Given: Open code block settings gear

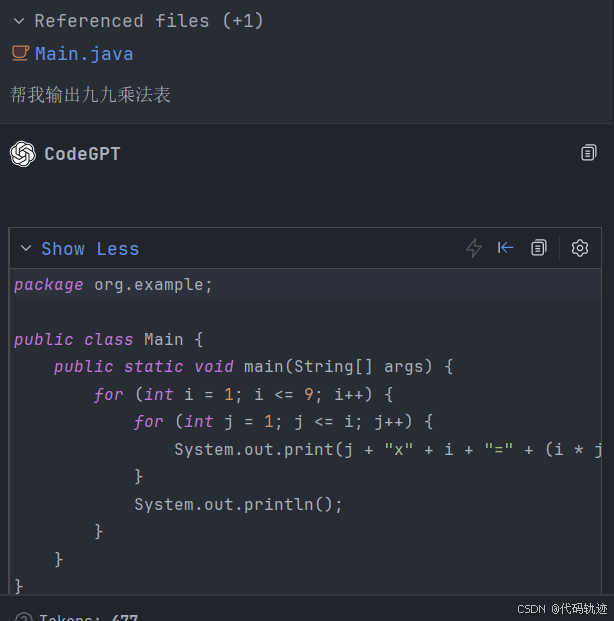Looking at the screenshot, I should point(580,248).
